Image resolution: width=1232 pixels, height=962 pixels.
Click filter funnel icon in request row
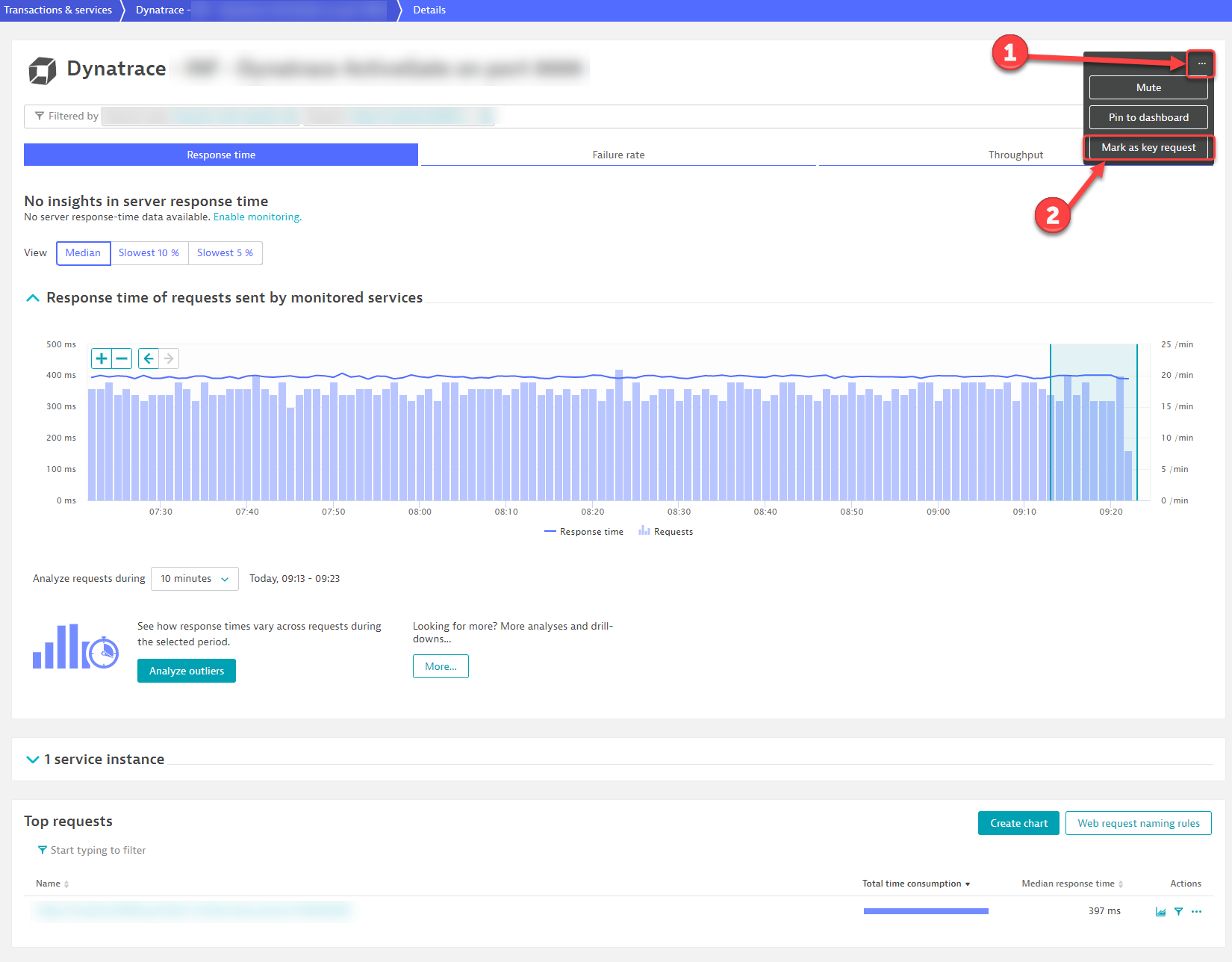(x=1178, y=911)
